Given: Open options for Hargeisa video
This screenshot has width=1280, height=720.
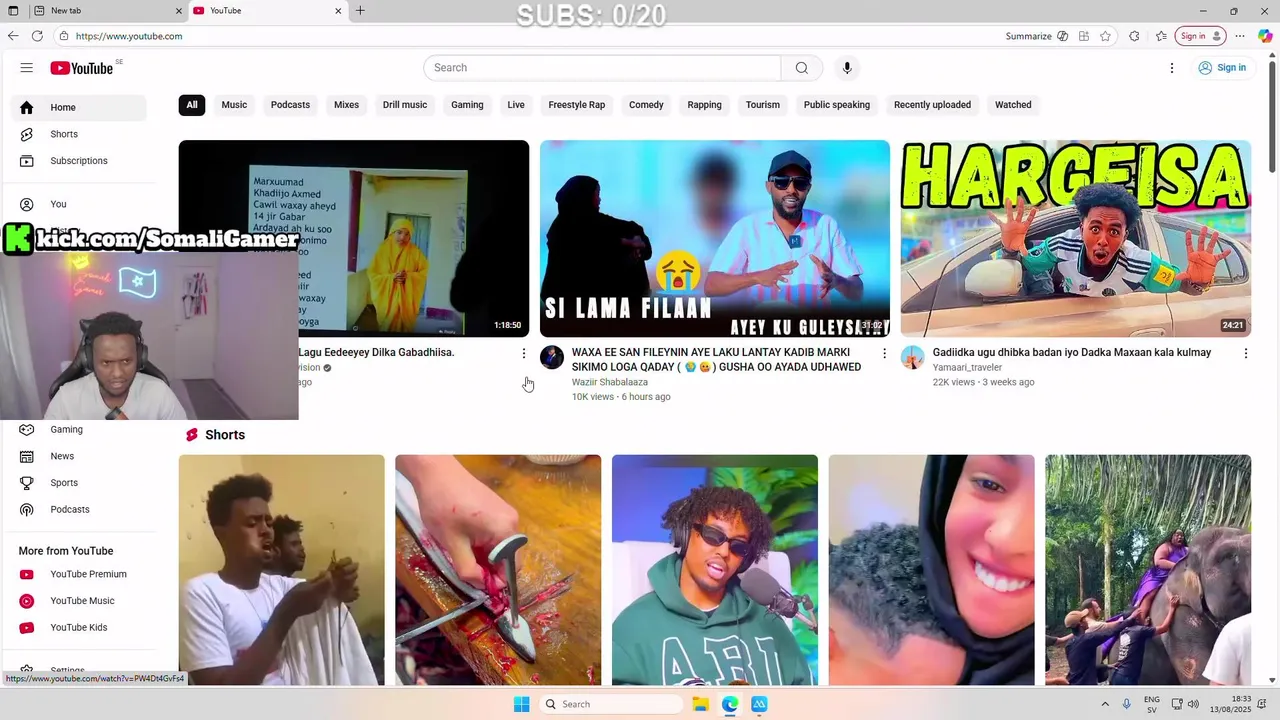Looking at the screenshot, I should tap(1245, 353).
